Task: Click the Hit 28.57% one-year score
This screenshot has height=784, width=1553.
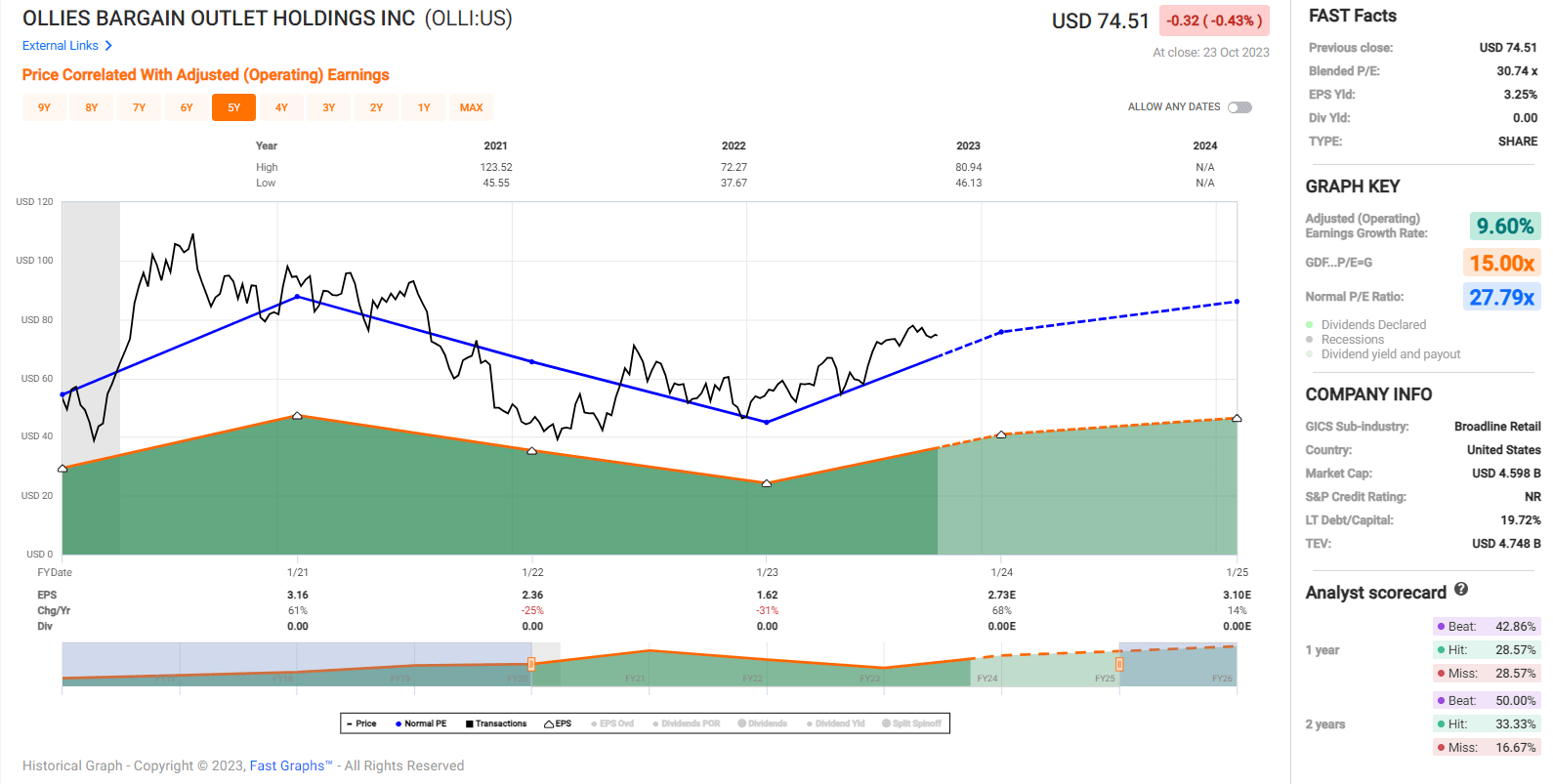Action: (1486, 650)
